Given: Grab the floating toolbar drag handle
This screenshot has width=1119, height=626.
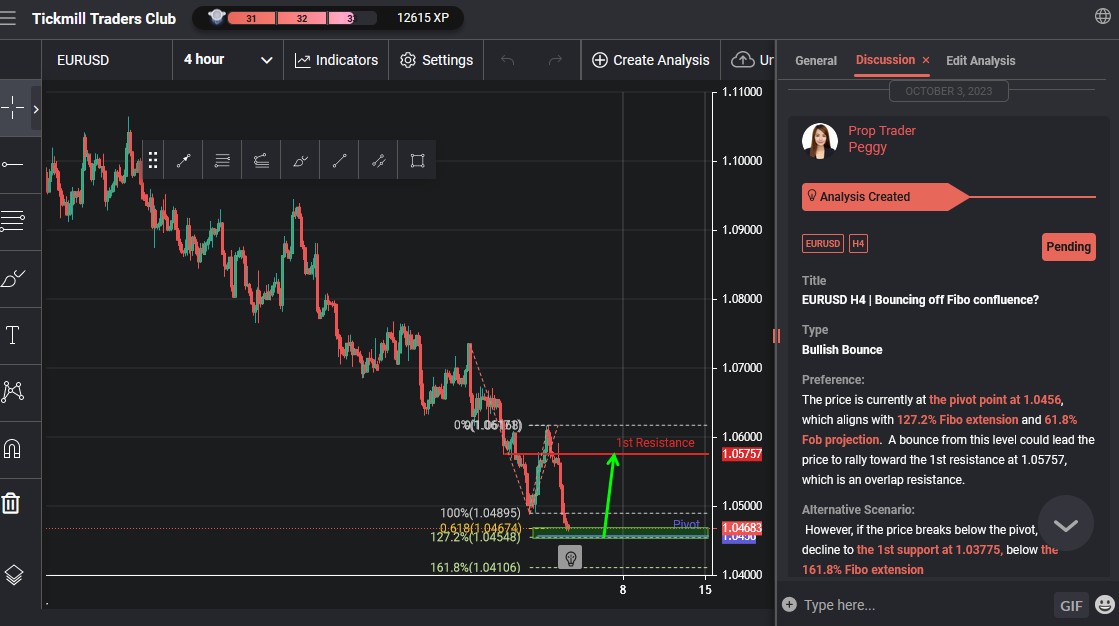Looking at the screenshot, I should pos(153,160).
